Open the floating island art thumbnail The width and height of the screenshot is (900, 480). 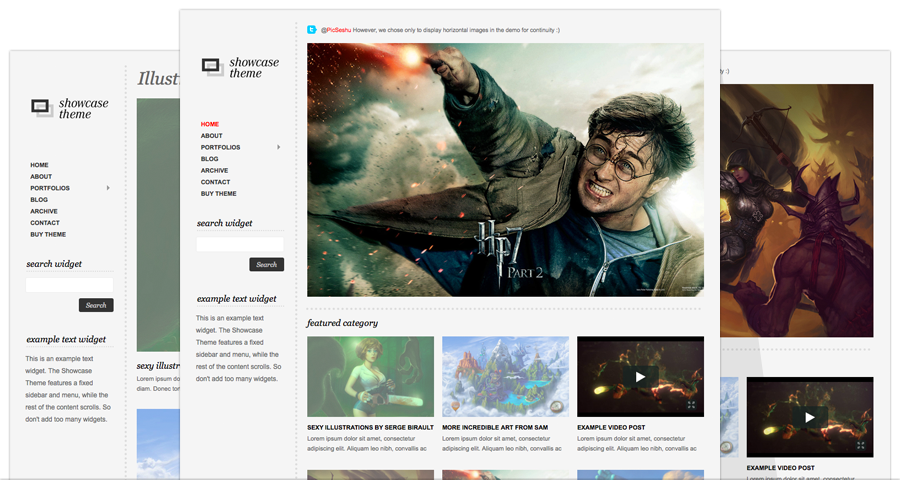point(505,377)
